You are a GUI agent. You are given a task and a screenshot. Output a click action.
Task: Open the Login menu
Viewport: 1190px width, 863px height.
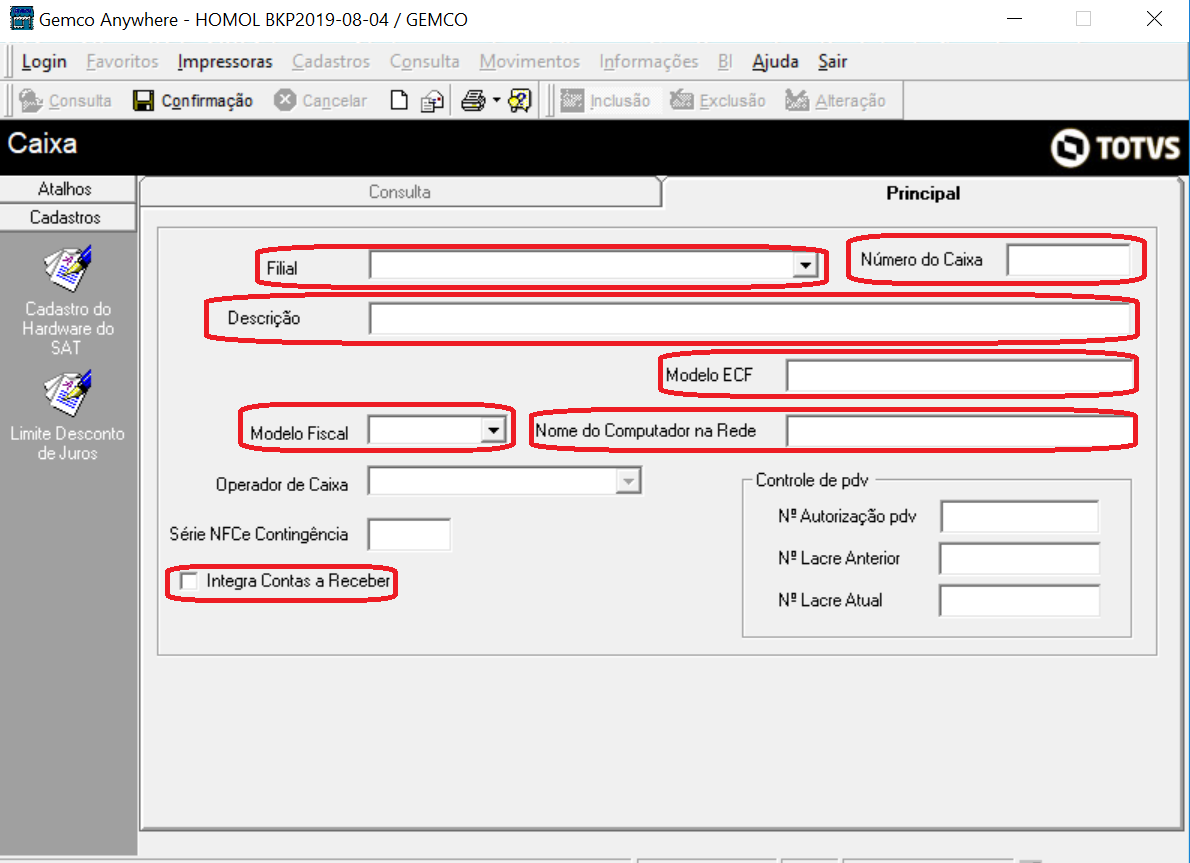[x=44, y=61]
